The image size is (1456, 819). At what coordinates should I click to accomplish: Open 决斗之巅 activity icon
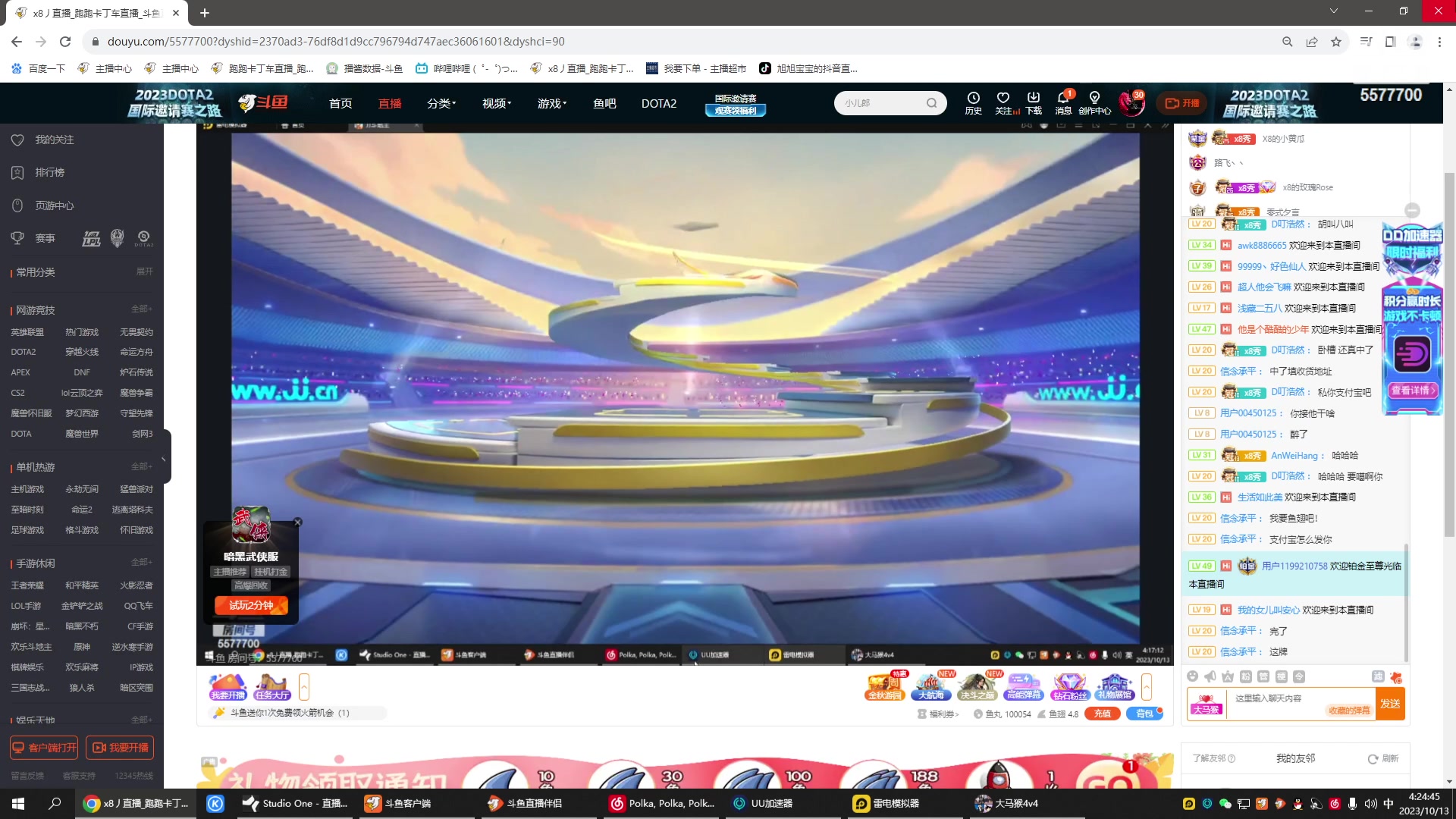click(x=977, y=686)
